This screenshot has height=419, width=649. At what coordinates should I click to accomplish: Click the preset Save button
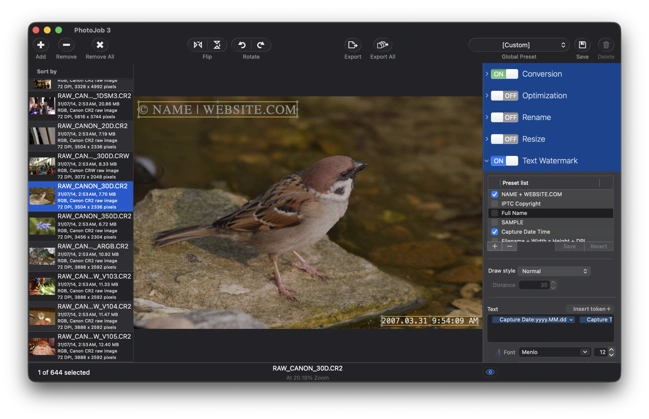pos(569,246)
